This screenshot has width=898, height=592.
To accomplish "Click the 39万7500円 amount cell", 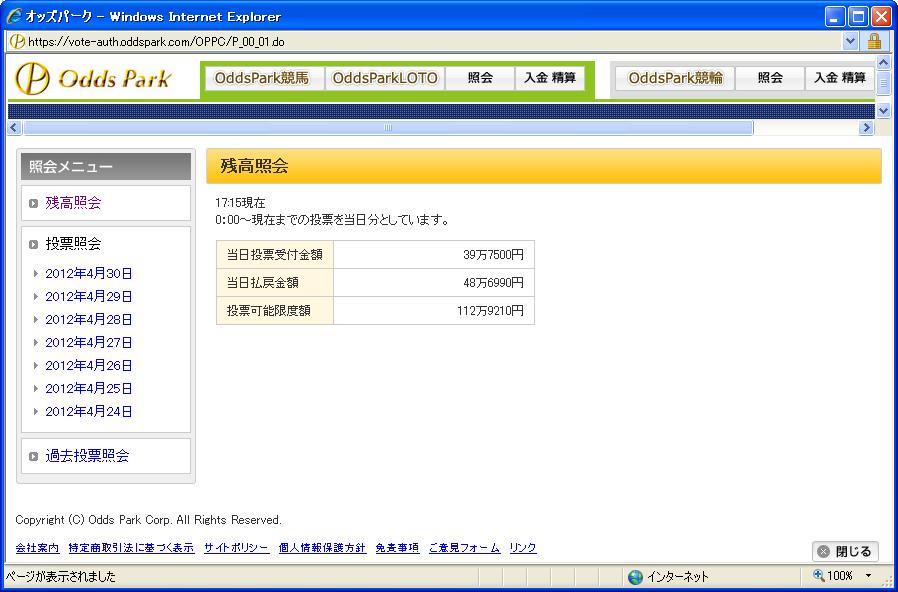I will (434, 255).
